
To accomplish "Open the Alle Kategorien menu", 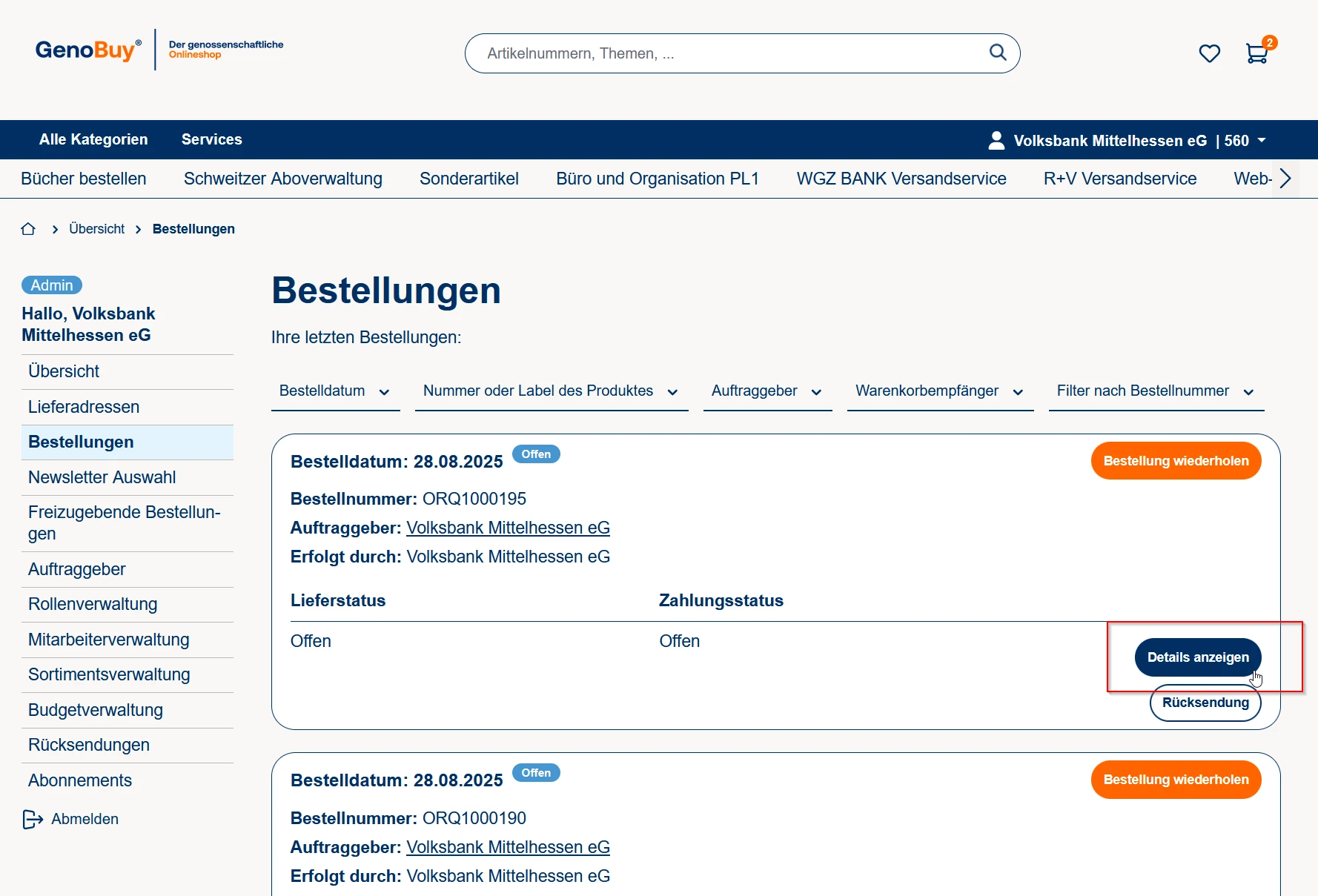I will point(93,139).
